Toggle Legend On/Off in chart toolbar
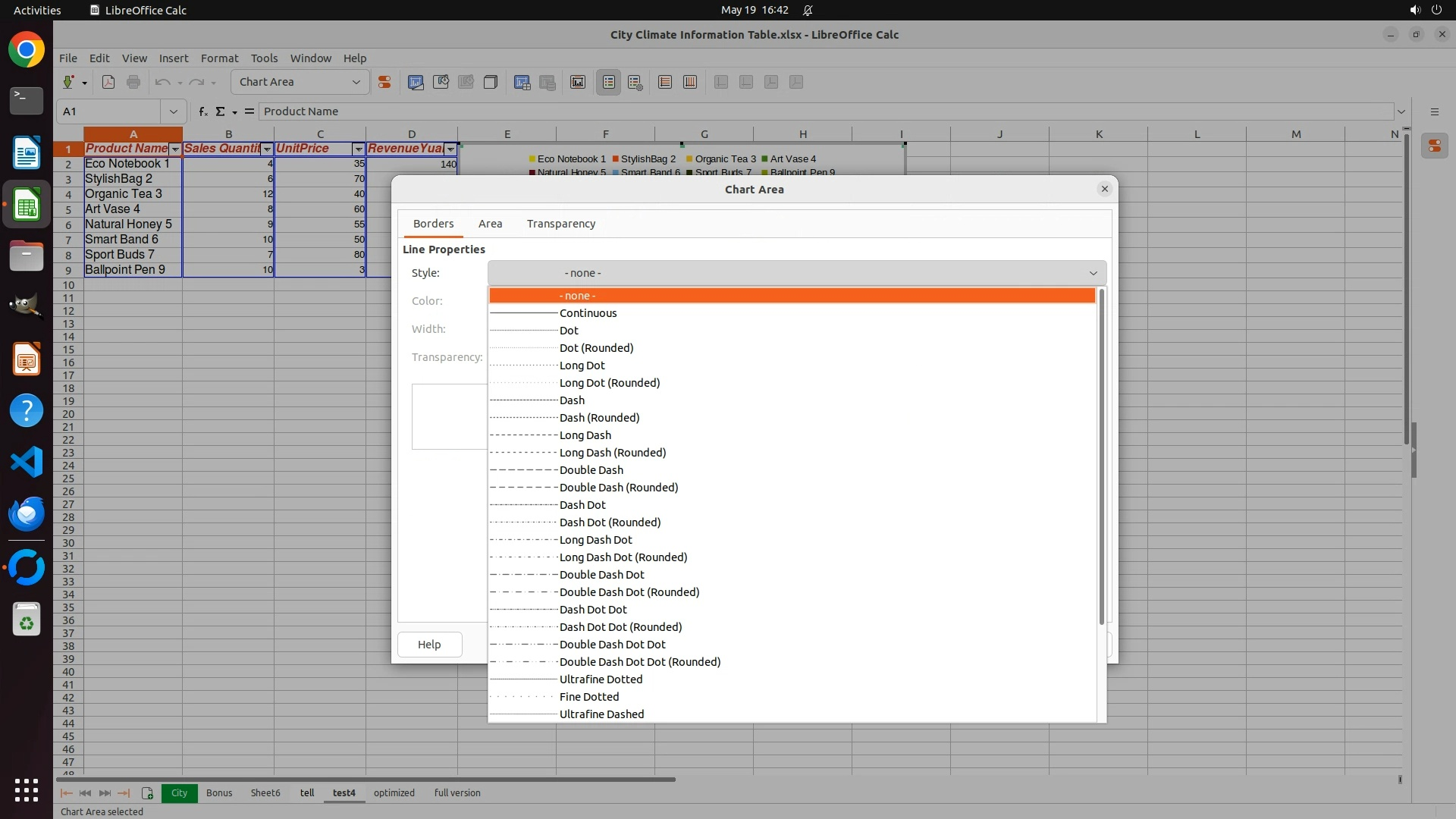 pos(609,82)
